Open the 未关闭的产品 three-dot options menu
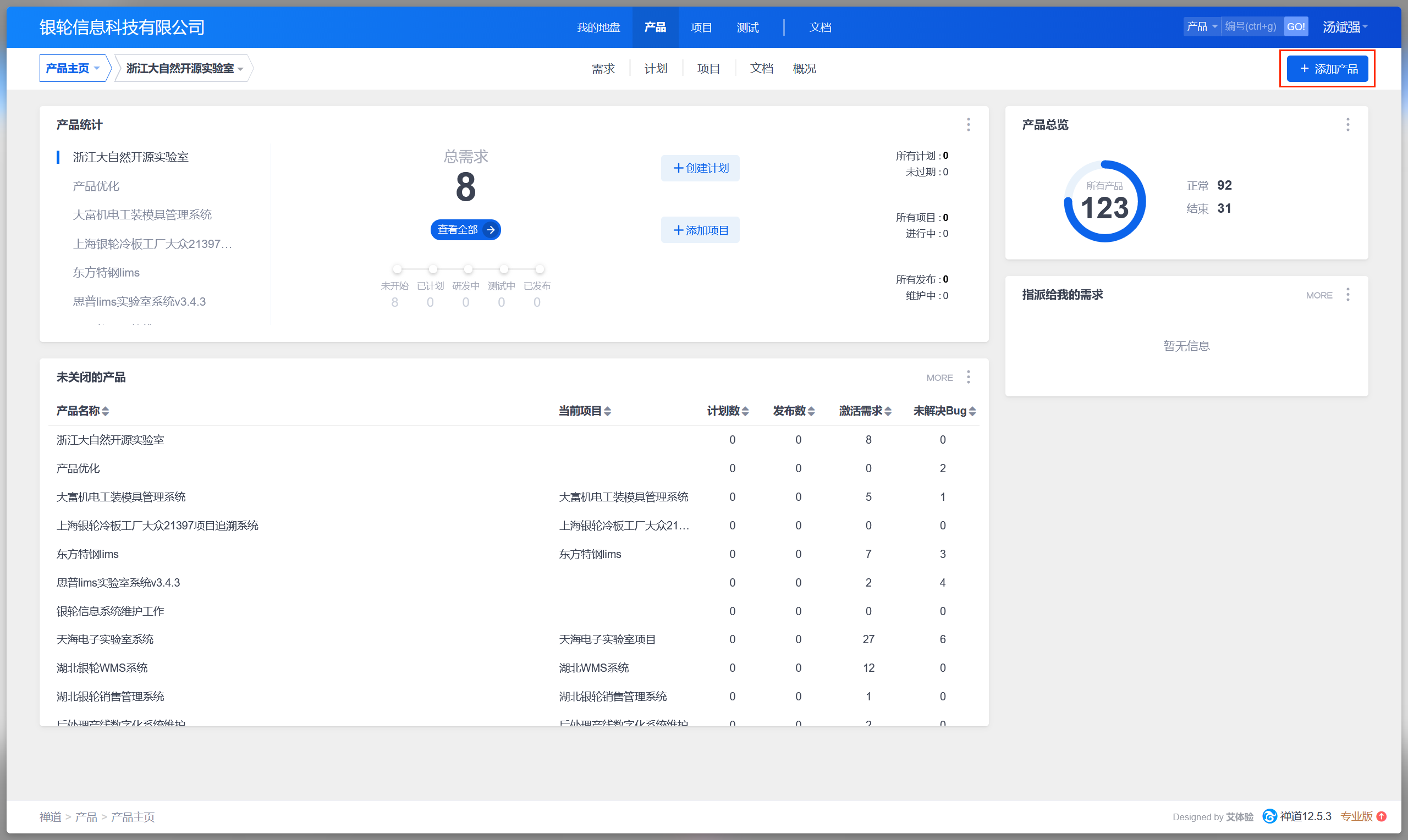This screenshot has height=840, width=1408. [968, 377]
